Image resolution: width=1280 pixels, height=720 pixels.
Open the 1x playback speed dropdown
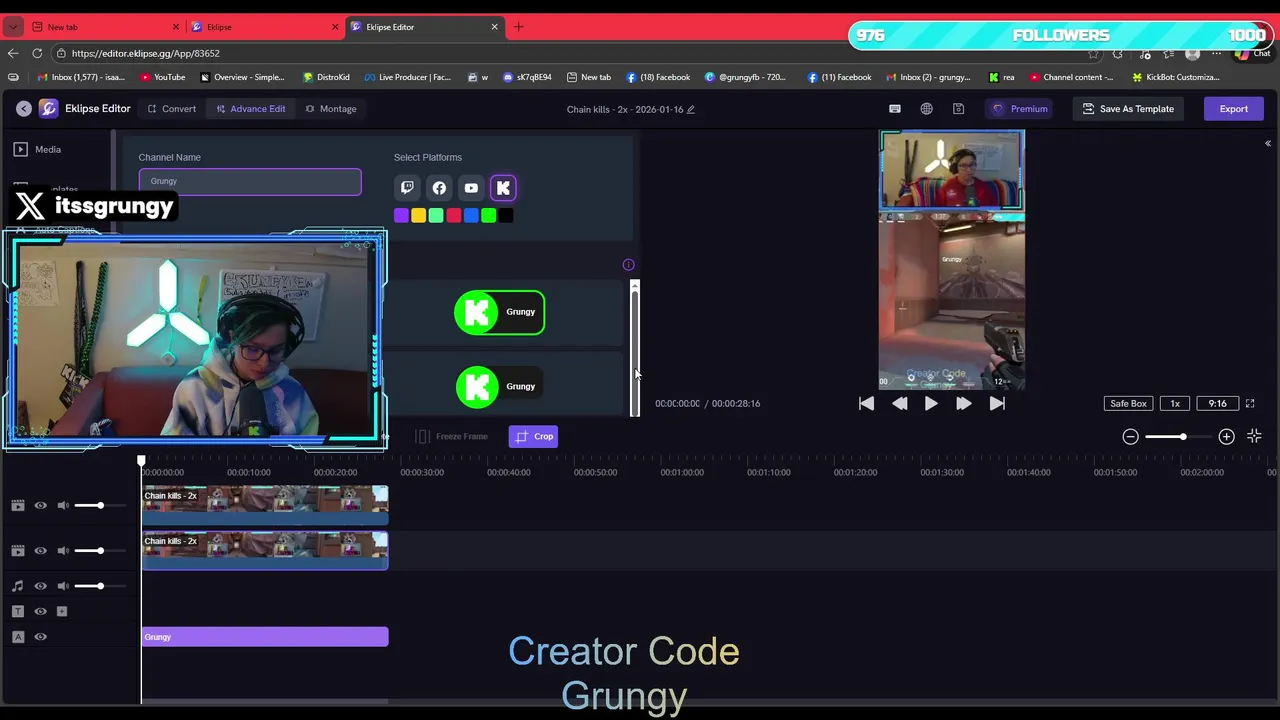click(1175, 403)
